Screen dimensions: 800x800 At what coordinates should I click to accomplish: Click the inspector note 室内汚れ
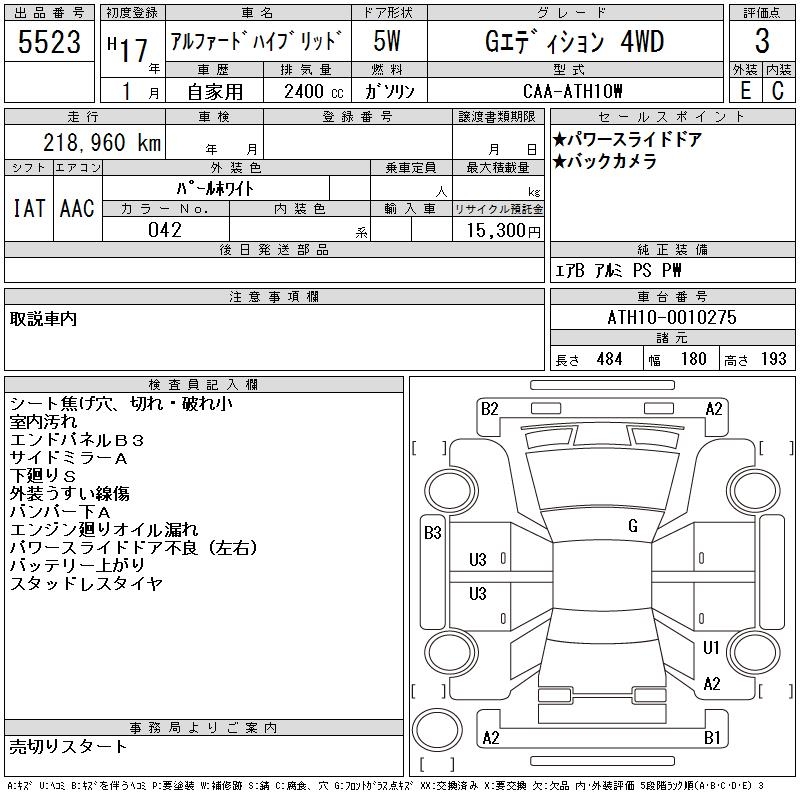43,421
